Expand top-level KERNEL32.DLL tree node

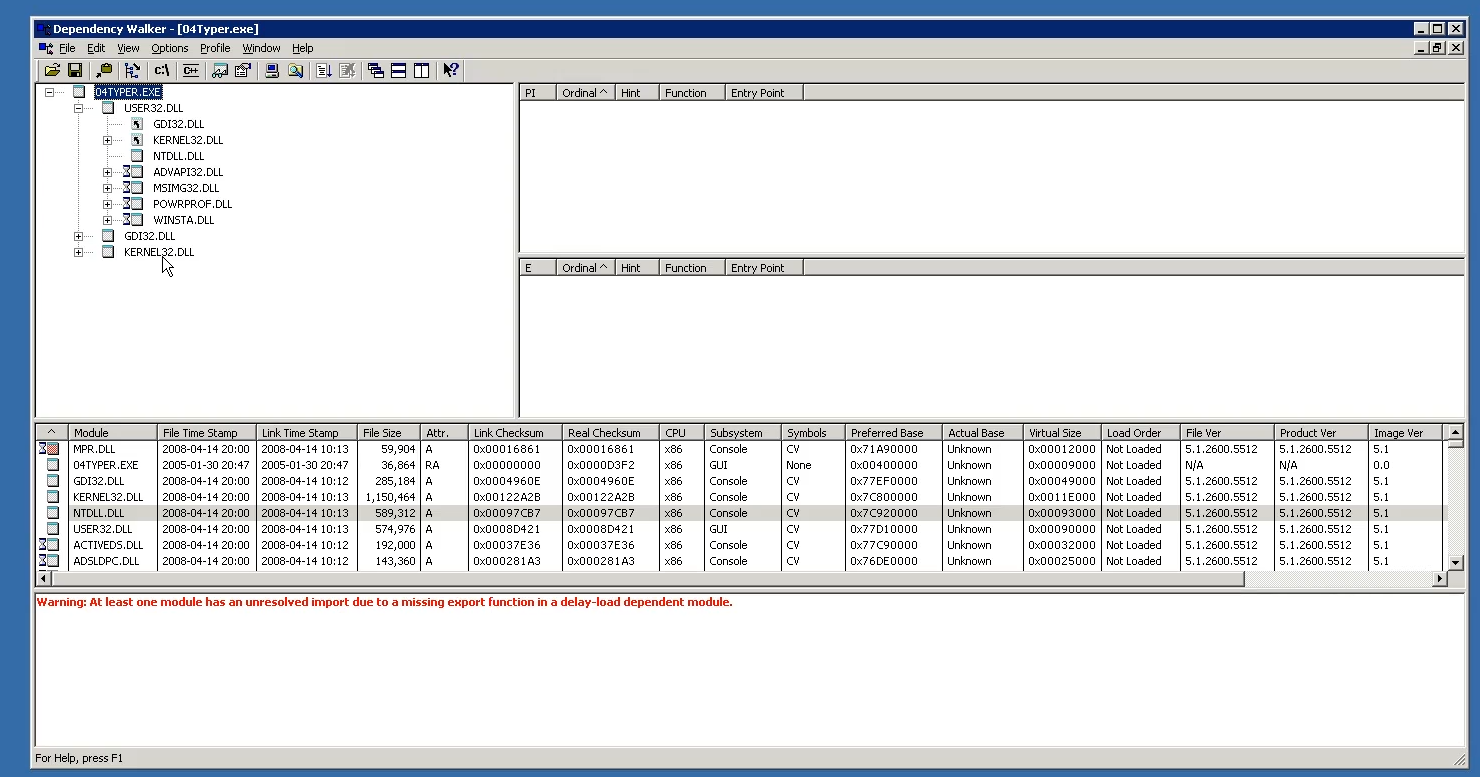78,252
